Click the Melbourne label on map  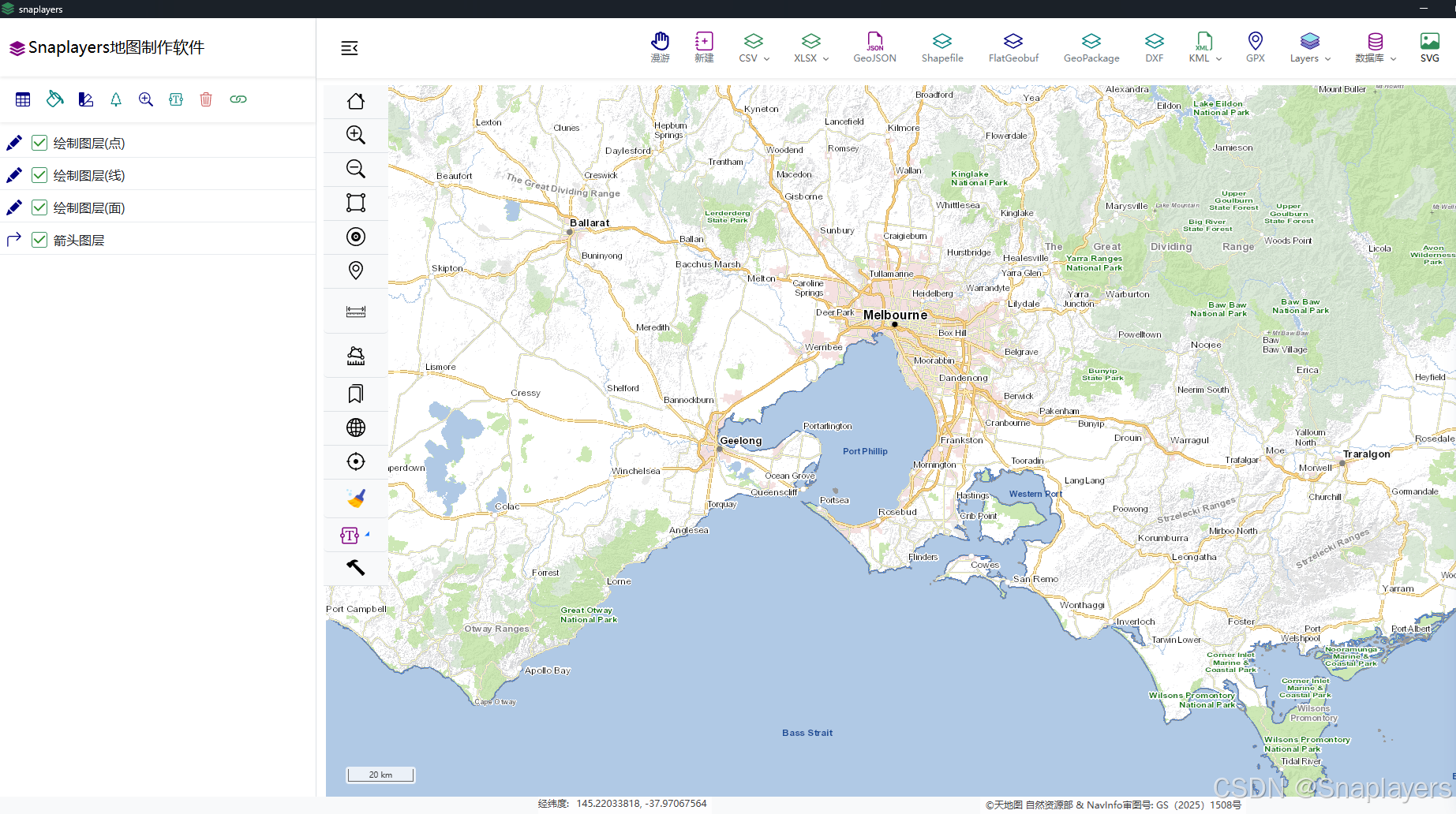[x=895, y=315]
